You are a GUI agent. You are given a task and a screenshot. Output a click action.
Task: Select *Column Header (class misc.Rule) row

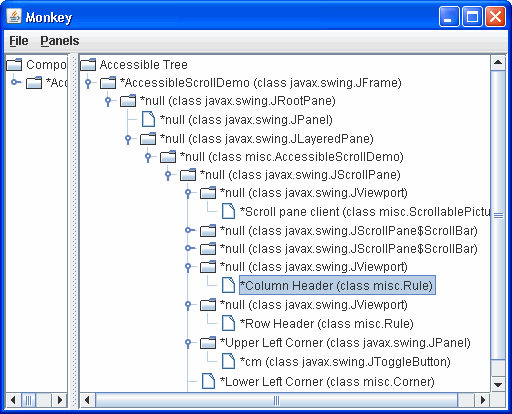[x=338, y=285]
